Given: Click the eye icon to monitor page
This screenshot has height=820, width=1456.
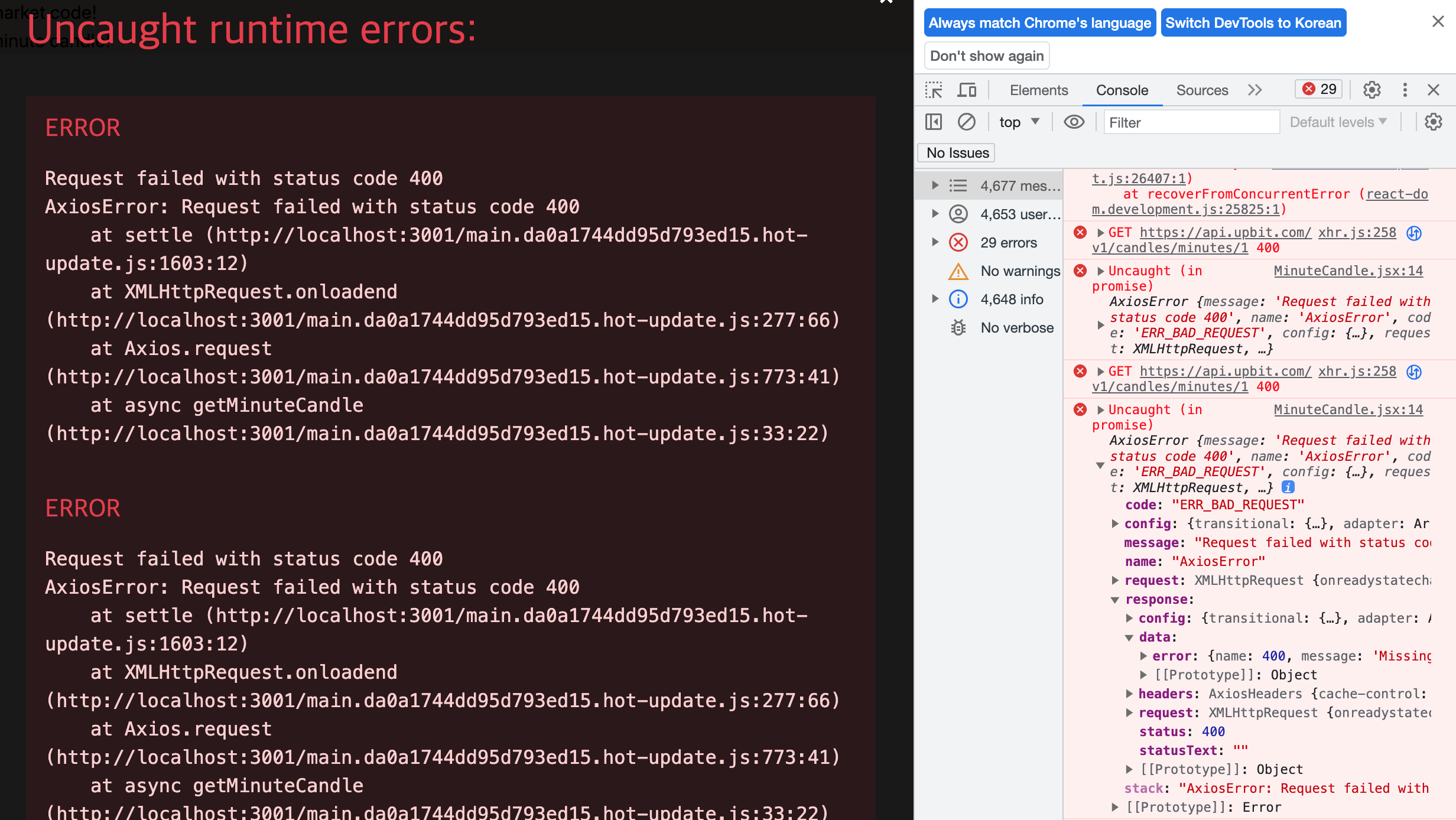Looking at the screenshot, I should point(1074,122).
